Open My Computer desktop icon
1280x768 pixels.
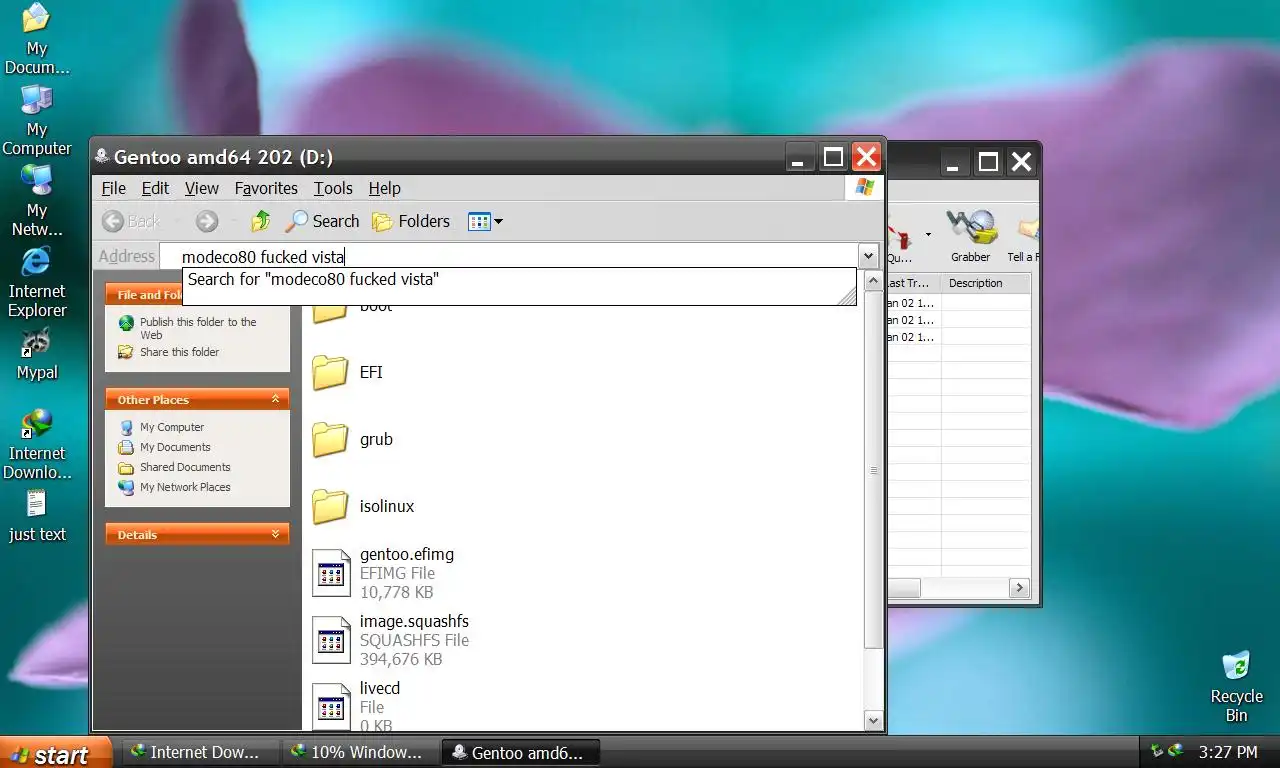tap(36, 120)
